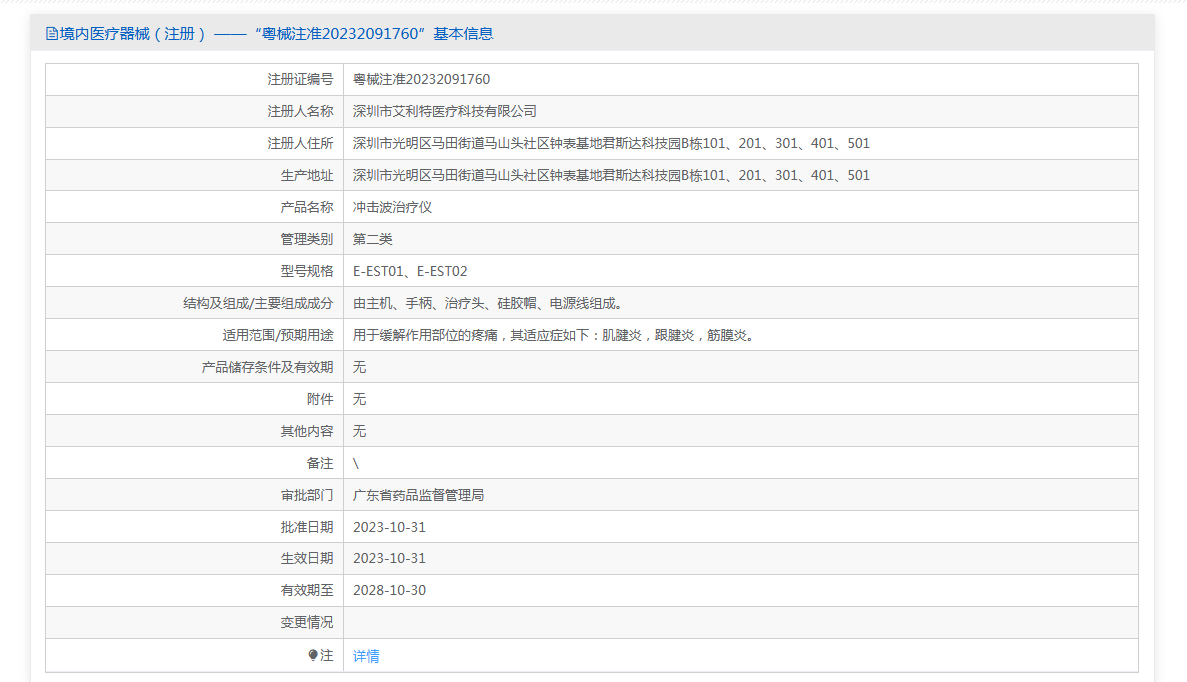Click the 其他内容 label
This screenshot has width=1187, height=682.
click(307, 431)
